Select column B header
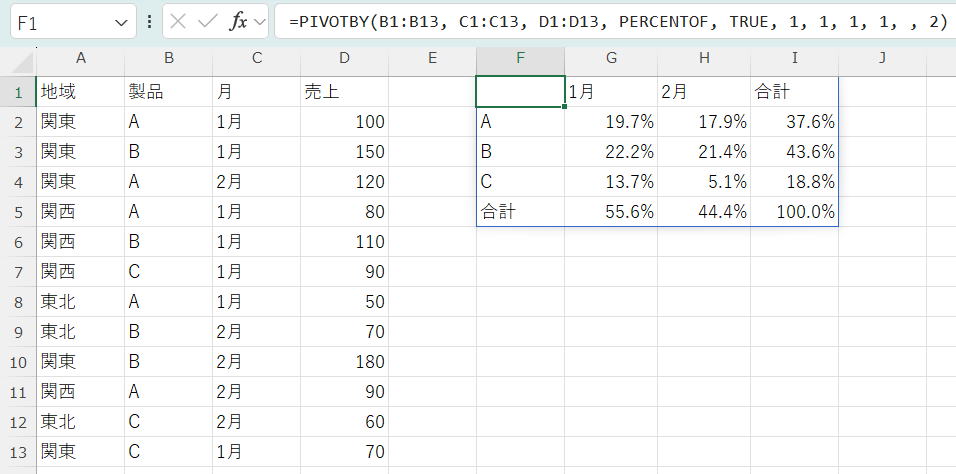956x474 pixels. point(169,59)
